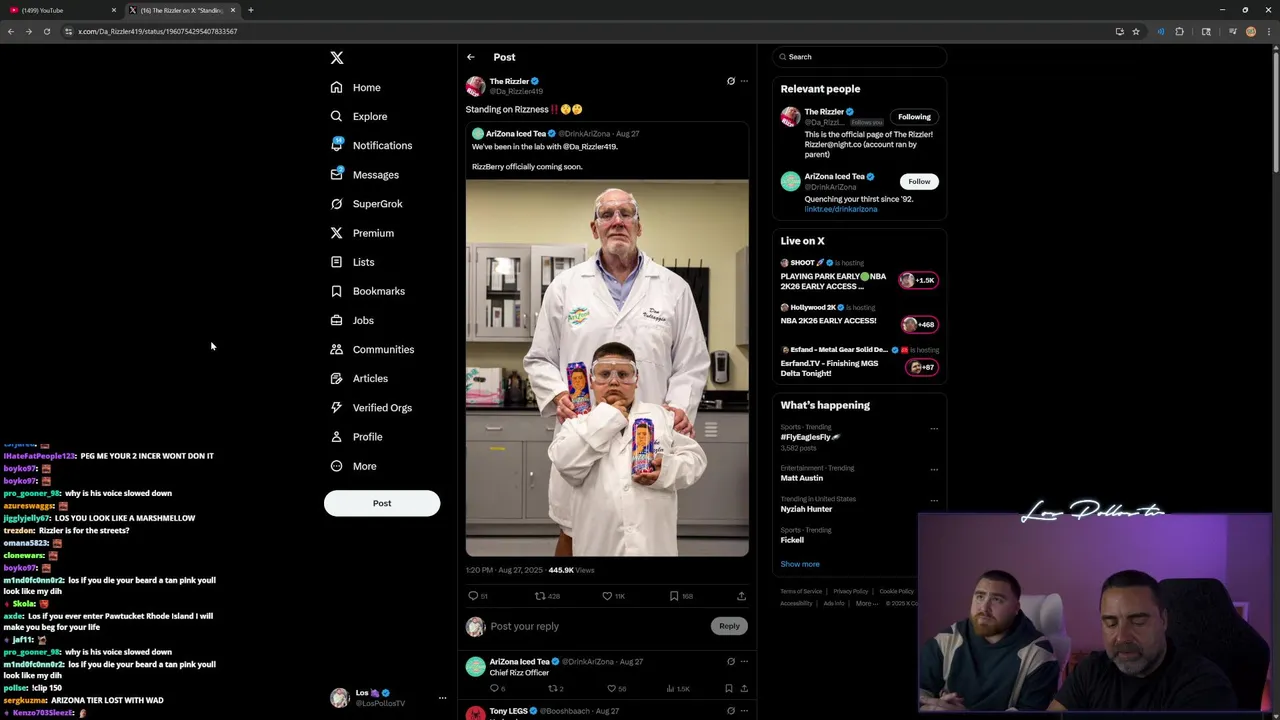The height and width of the screenshot is (720, 1280).
Task: Click the Jobs briefcase icon
Action: [x=336, y=320]
